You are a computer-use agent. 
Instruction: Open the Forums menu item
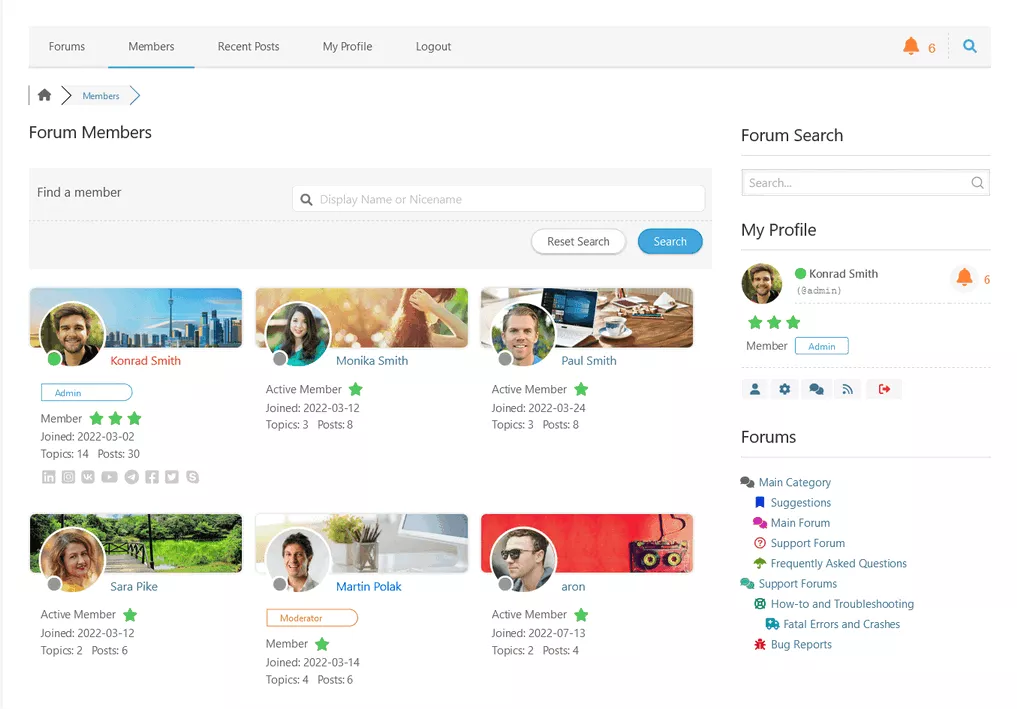67,47
